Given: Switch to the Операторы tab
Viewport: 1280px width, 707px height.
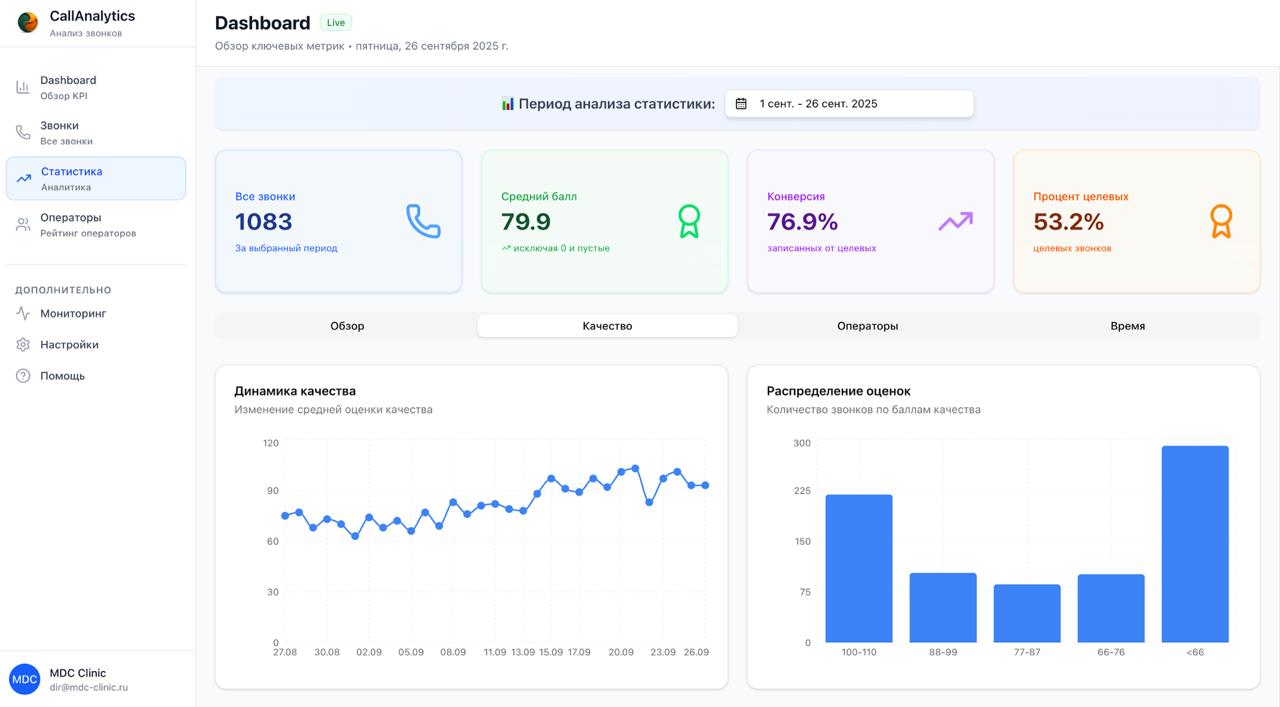Looking at the screenshot, I should (x=867, y=326).
